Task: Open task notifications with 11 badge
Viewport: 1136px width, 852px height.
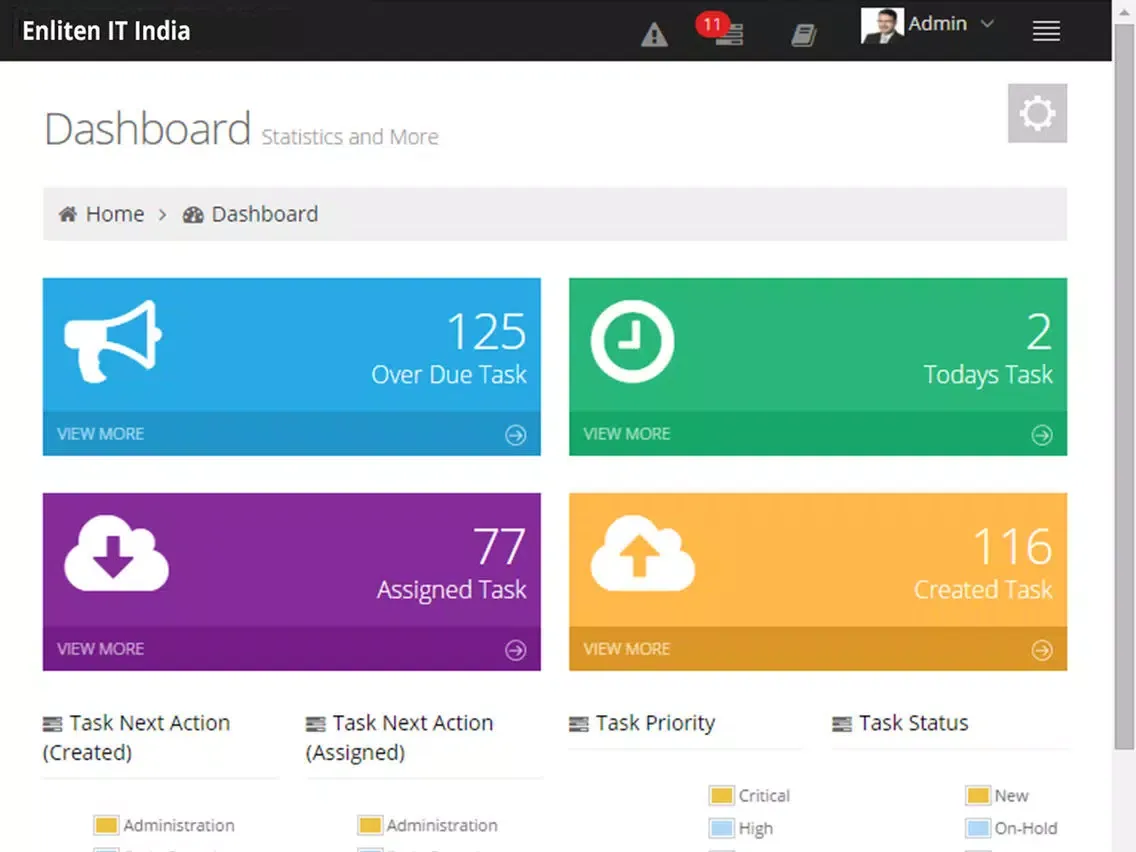Action: [x=721, y=29]
